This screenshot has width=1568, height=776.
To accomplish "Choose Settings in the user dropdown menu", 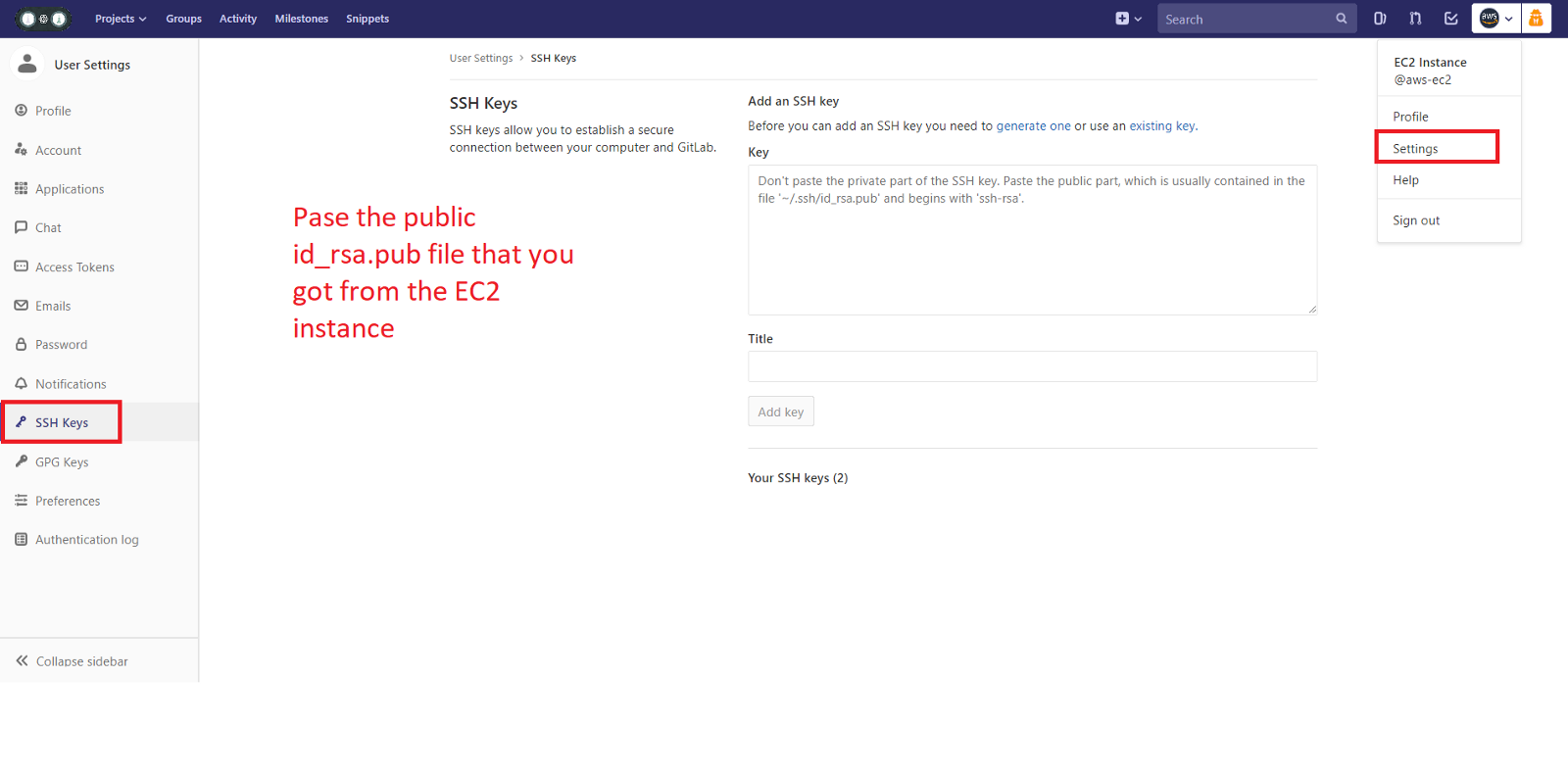I will (1416, 149).
